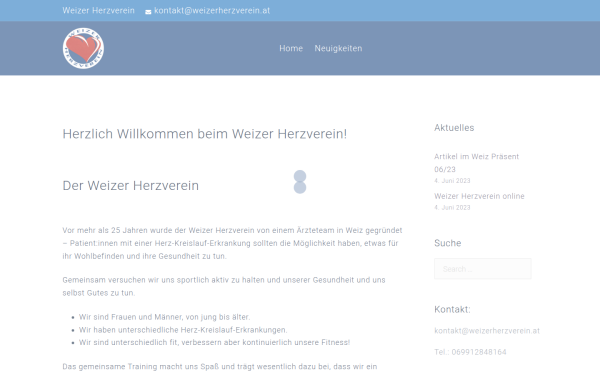Open the 'Weizer Herzverein online' post

(x=479, y=196)
